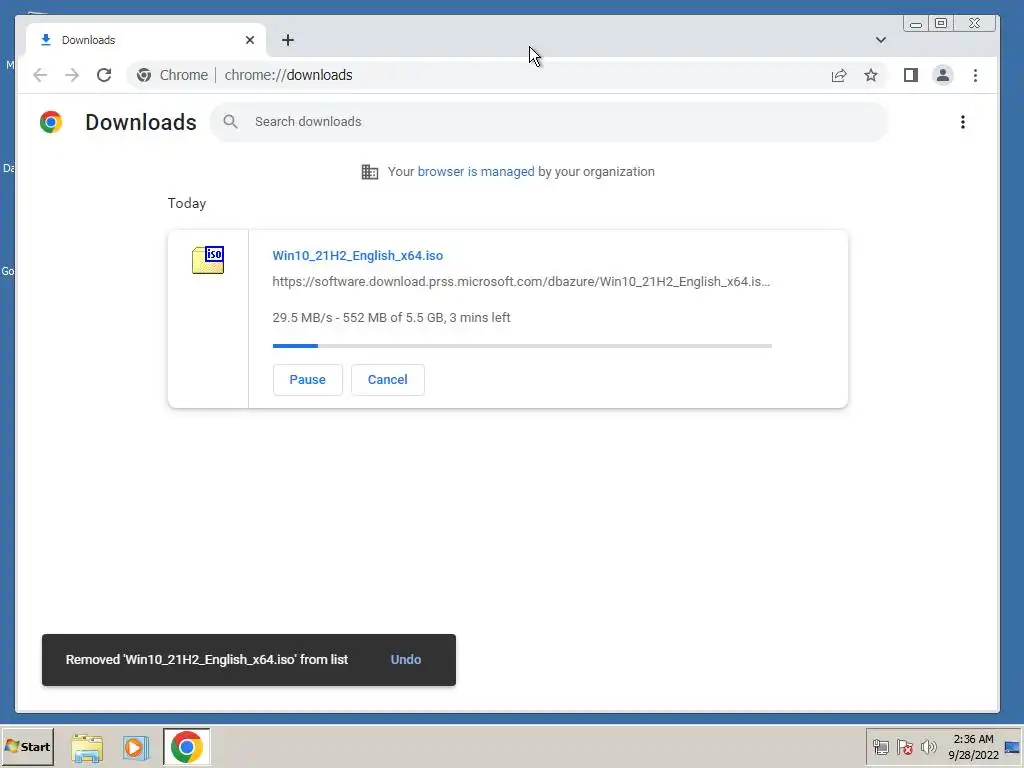
Task: Cancel the ISO download
Action: pyautogui.click(x=387, y=380)
